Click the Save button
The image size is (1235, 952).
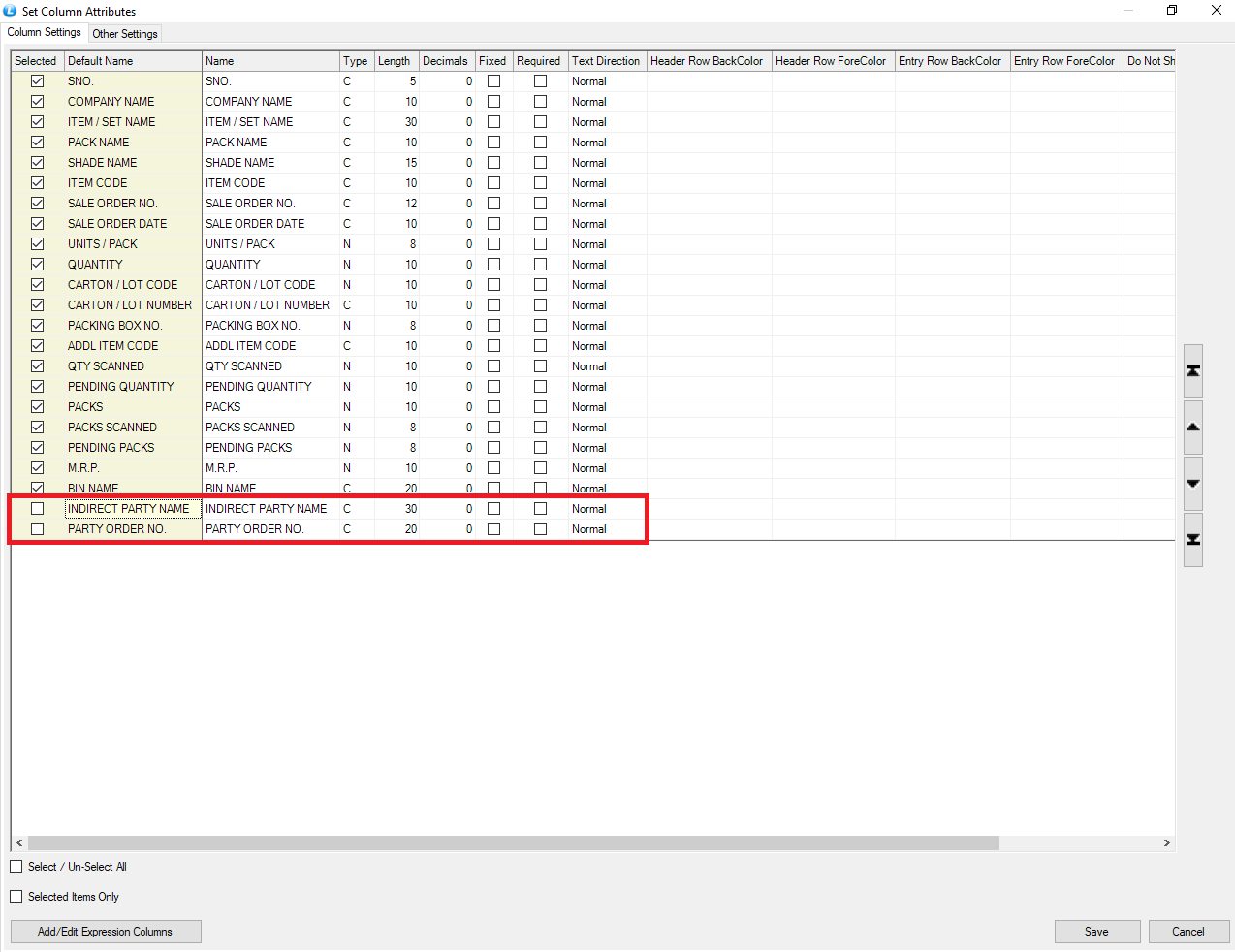click(x=1096, y=932)
